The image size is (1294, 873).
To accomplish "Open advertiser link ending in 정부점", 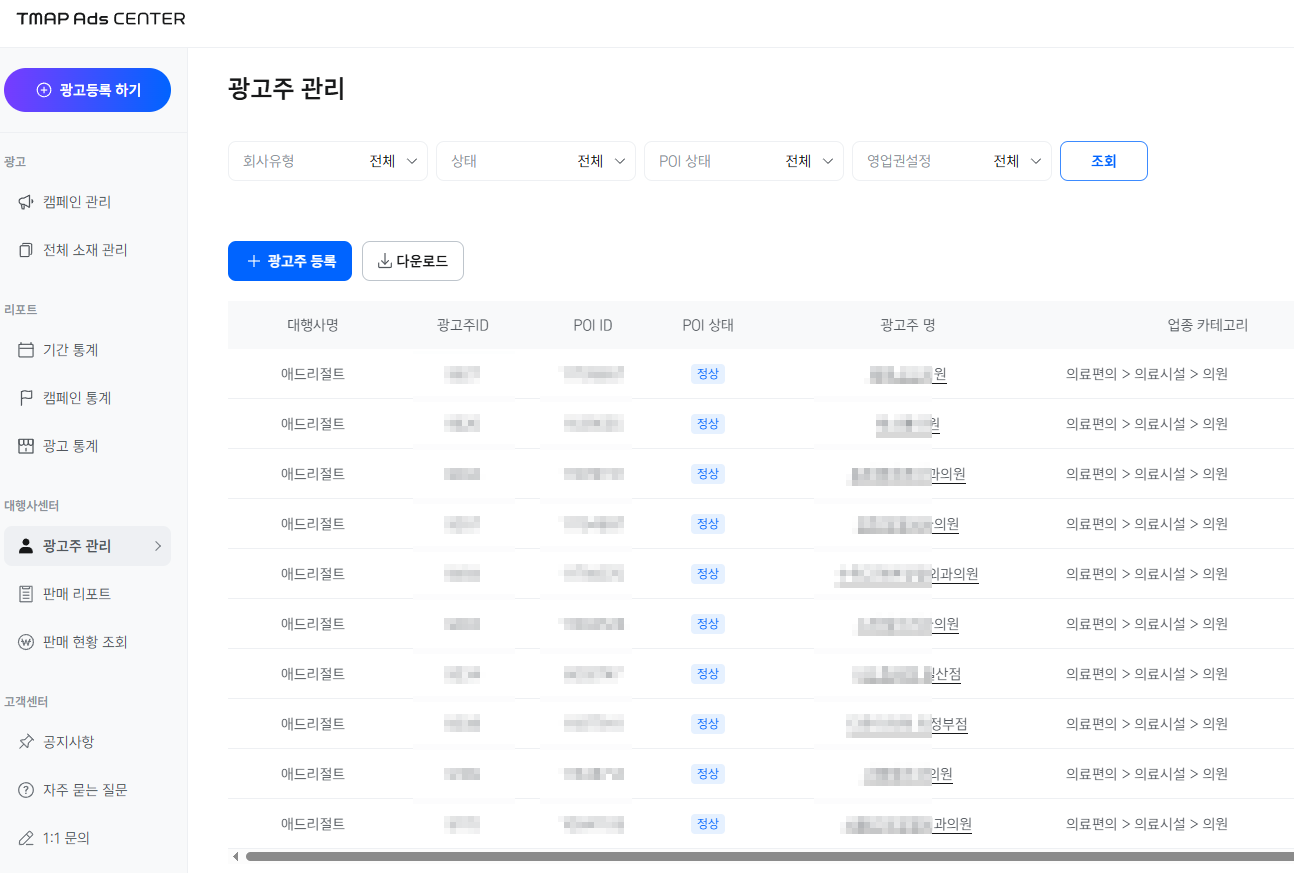I will coord(908,724).
